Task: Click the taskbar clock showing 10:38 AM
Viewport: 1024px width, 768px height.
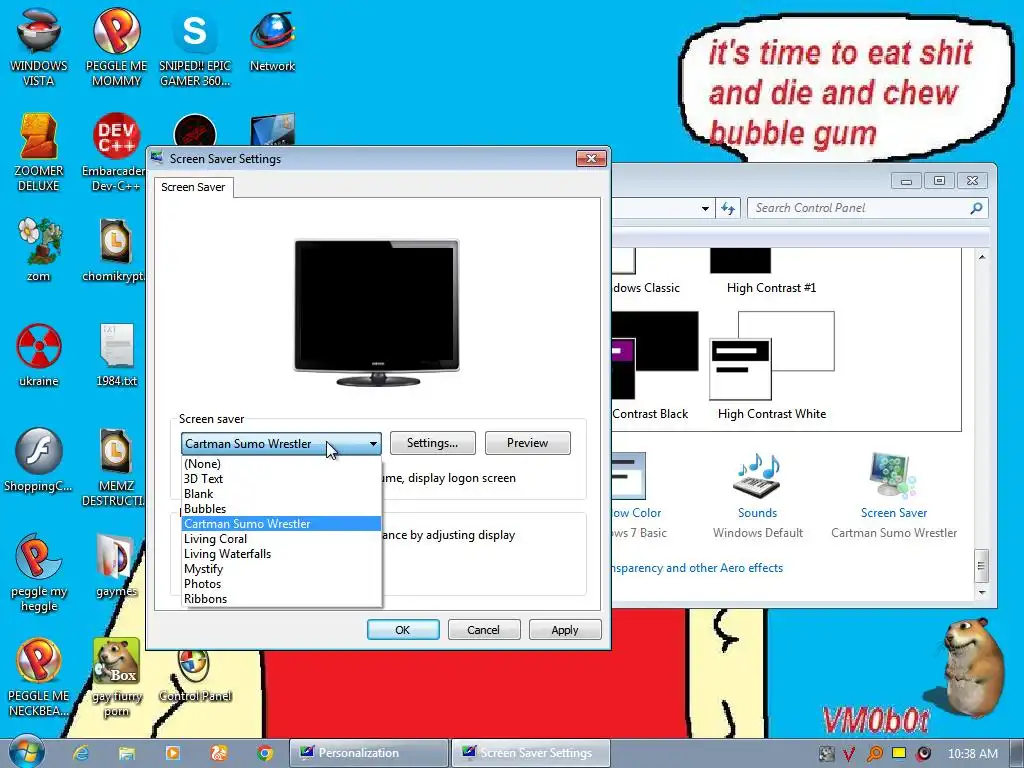Action: coord(972,754)
